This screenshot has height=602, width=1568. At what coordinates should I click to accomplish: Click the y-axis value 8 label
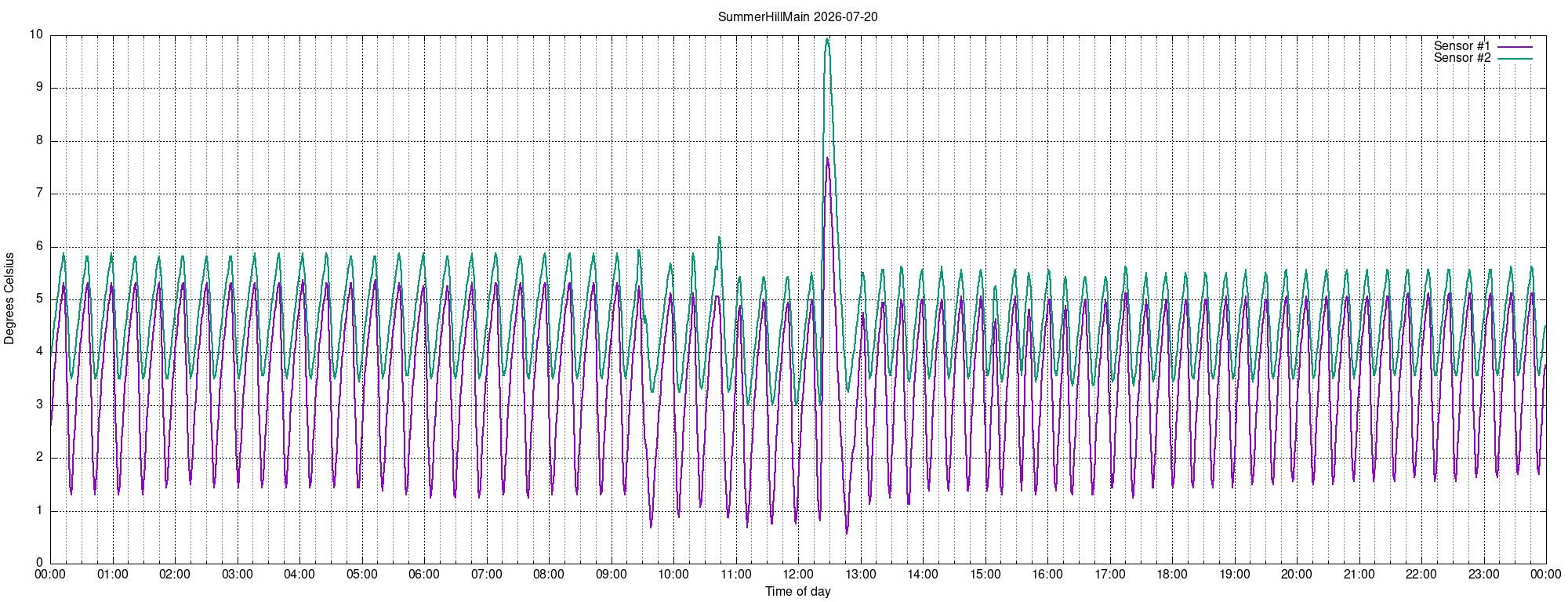(40, 140)
